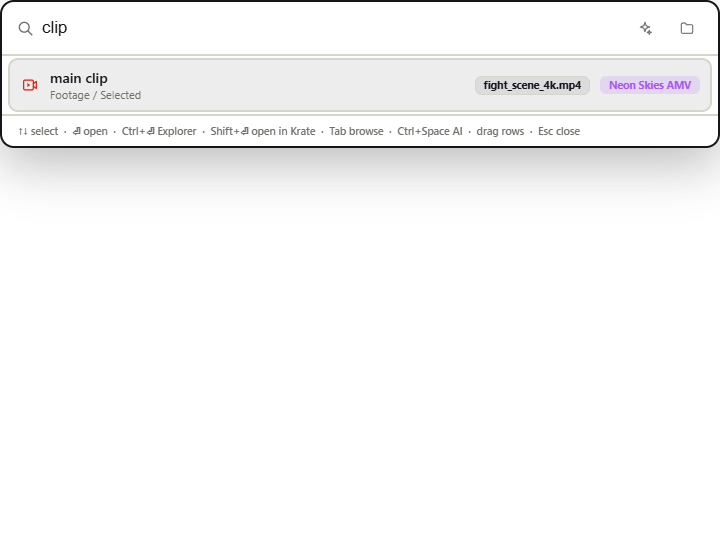
Task: Click the "Esc close" hint
Action: coord(559,131)
